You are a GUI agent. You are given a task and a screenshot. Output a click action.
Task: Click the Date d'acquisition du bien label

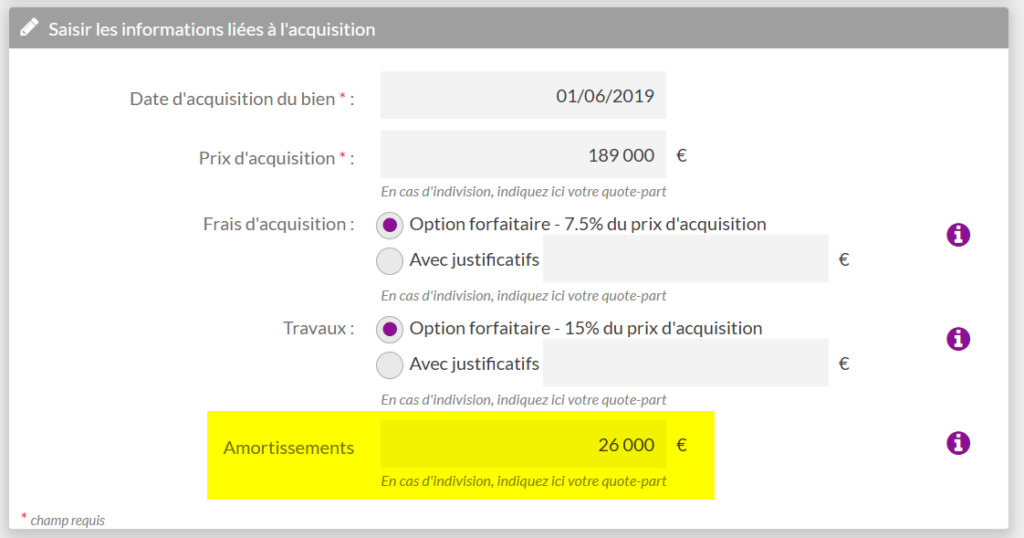tap(242, 99)
